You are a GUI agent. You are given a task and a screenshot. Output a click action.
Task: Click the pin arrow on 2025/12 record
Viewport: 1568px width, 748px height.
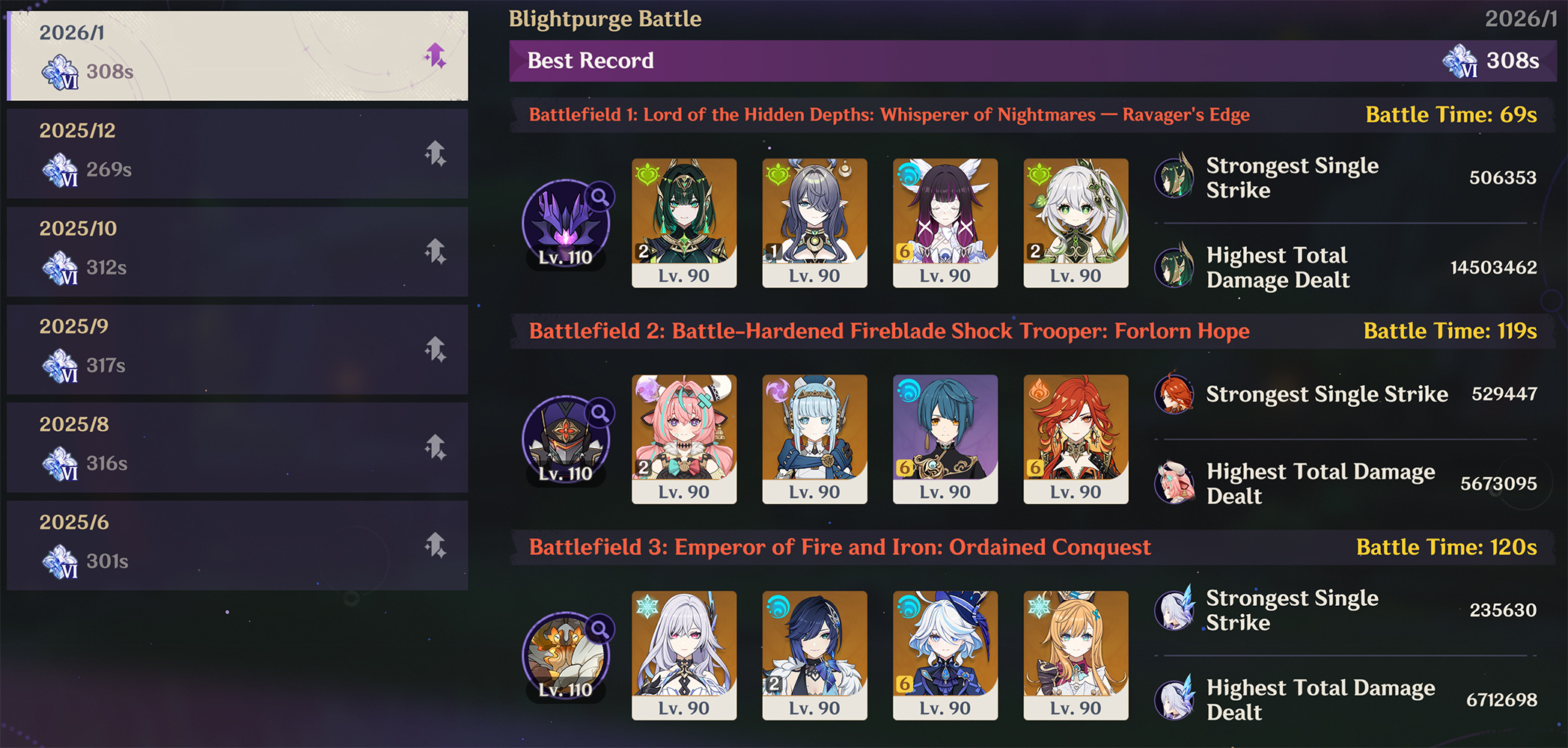click(436, 154)
